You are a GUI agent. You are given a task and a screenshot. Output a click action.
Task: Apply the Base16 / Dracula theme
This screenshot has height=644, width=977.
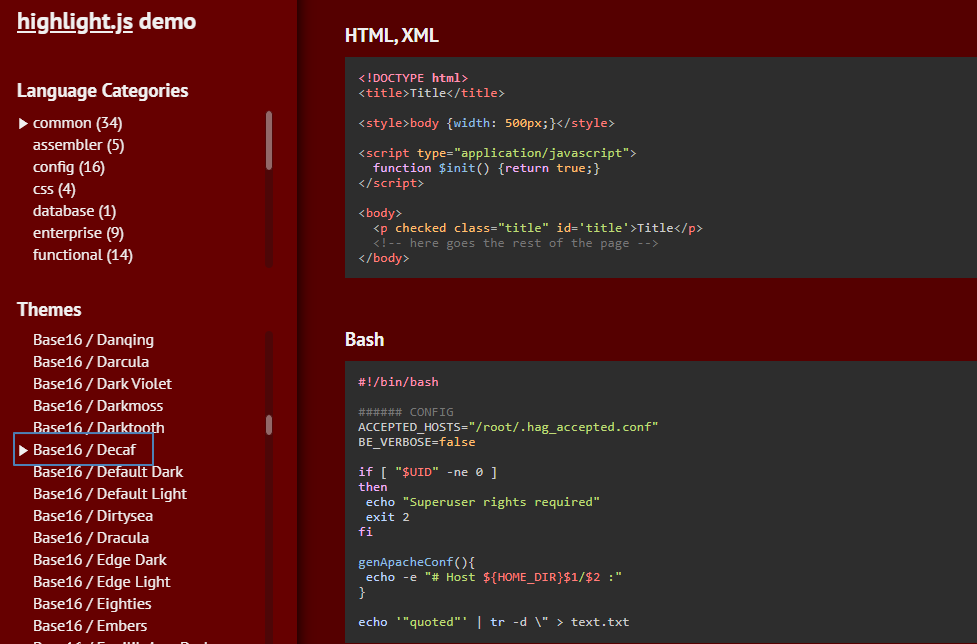click(91, 537)
